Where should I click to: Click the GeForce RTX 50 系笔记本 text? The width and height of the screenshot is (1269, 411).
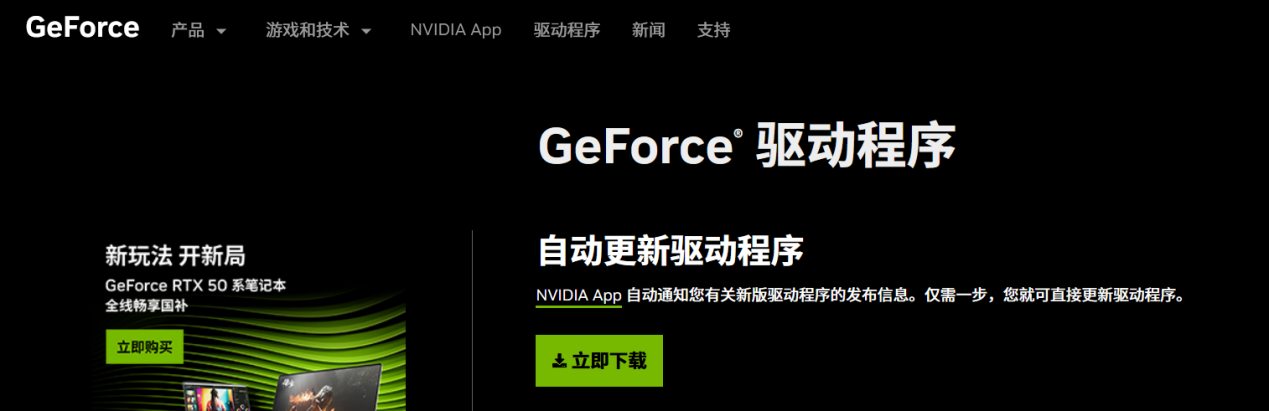(x=196, y=285)
